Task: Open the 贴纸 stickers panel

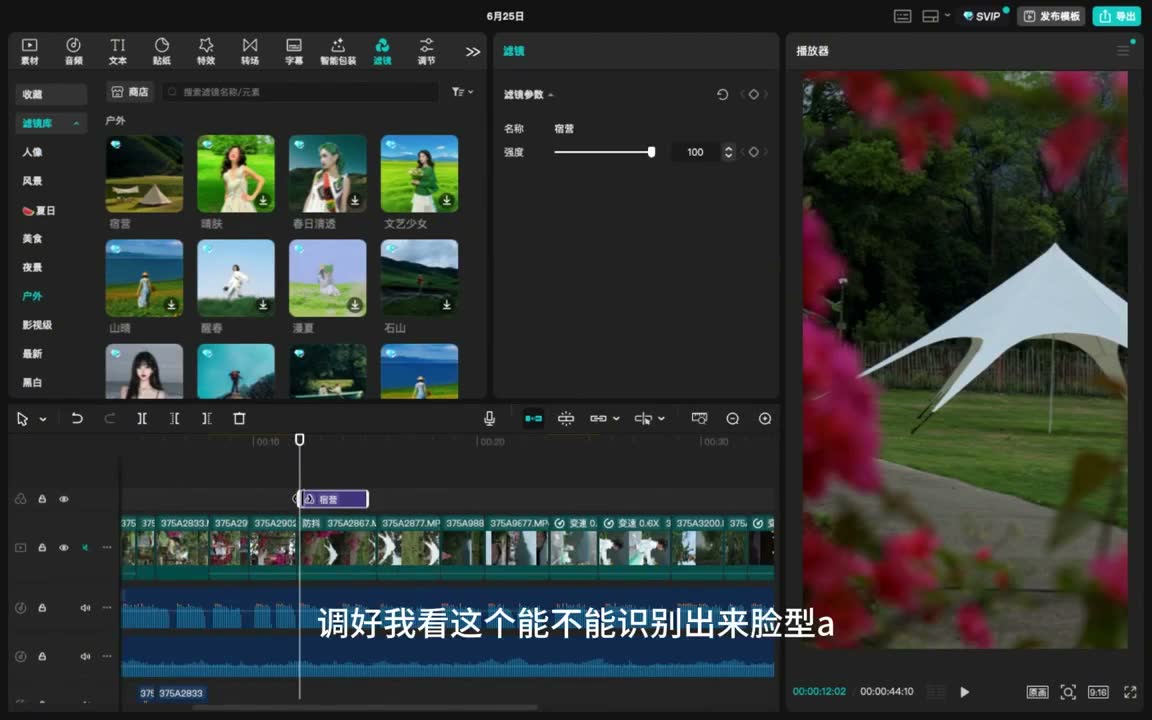Action: (x=162, y=51)
